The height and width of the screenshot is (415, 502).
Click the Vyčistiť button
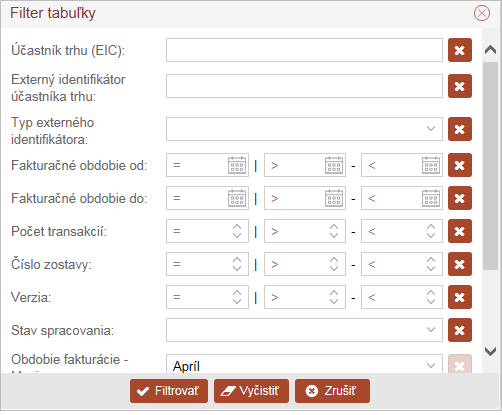coord(251,391)
